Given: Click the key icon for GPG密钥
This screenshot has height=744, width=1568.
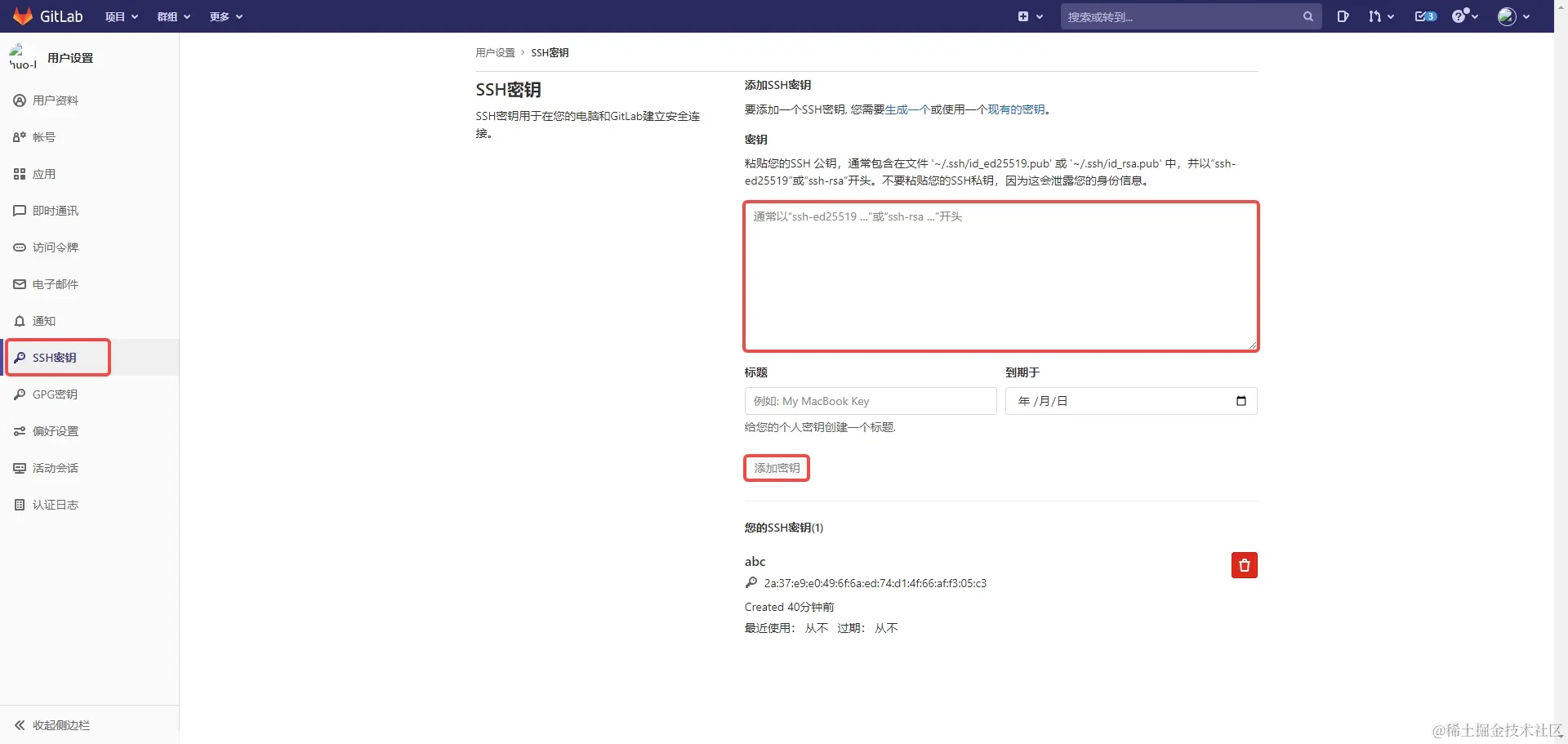Looking at the screenshot, I should (20, 394).
